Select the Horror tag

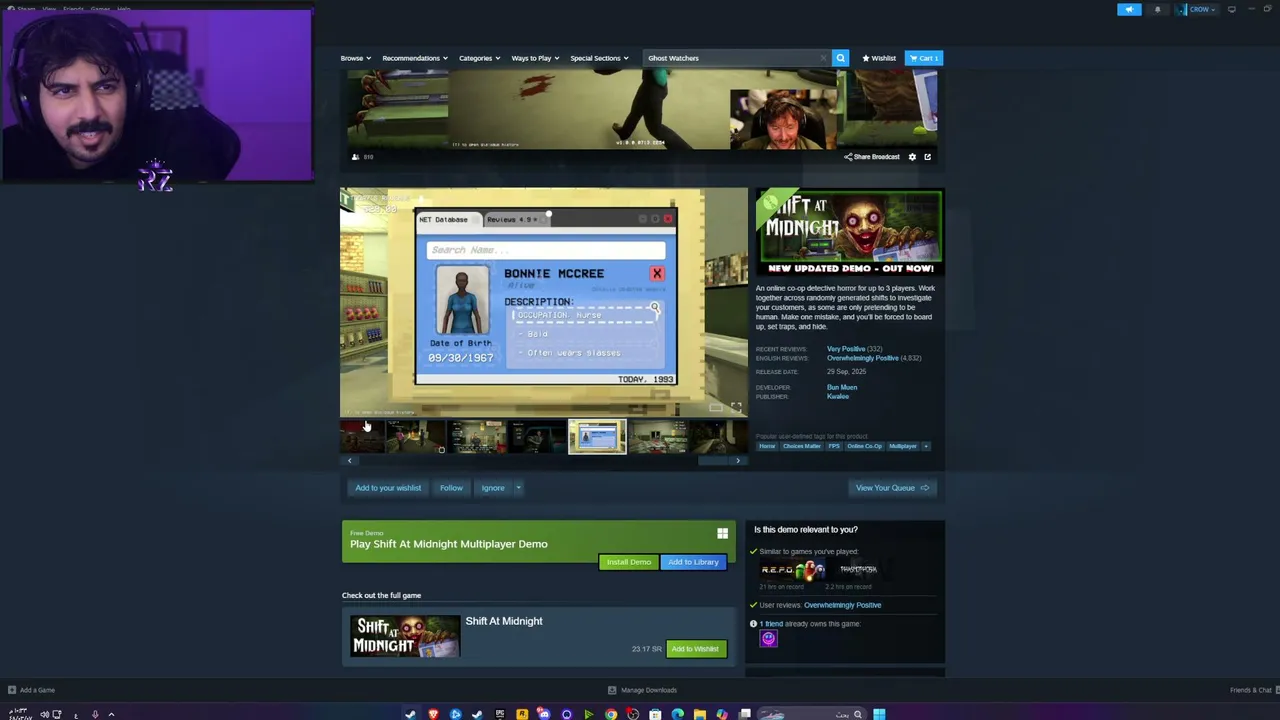pyautogui.click(x=767, y=446)
